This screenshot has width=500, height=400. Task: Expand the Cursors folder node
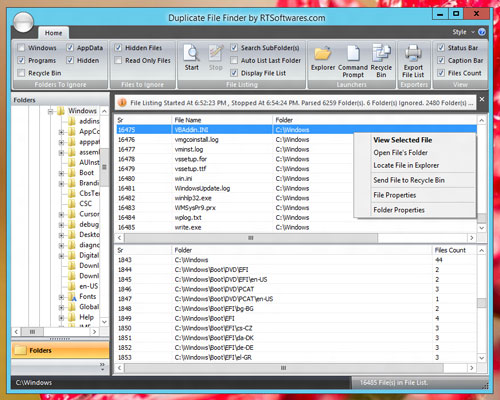coord(61,215)
